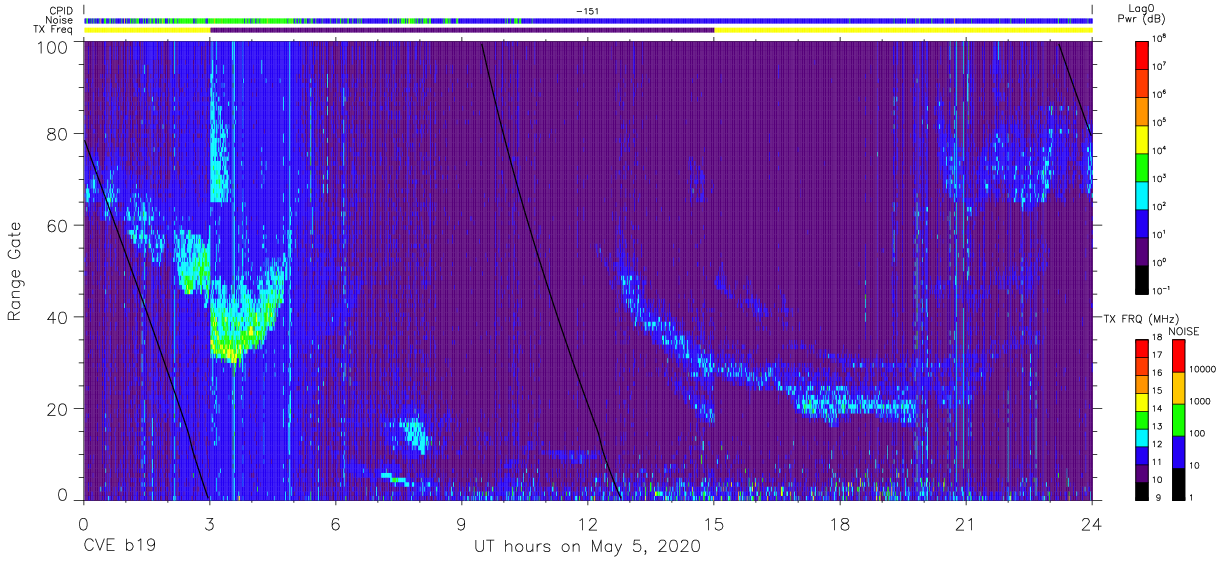
Task: Pick the blue segment of the noise legend
Action: (x=1177, y=452)
